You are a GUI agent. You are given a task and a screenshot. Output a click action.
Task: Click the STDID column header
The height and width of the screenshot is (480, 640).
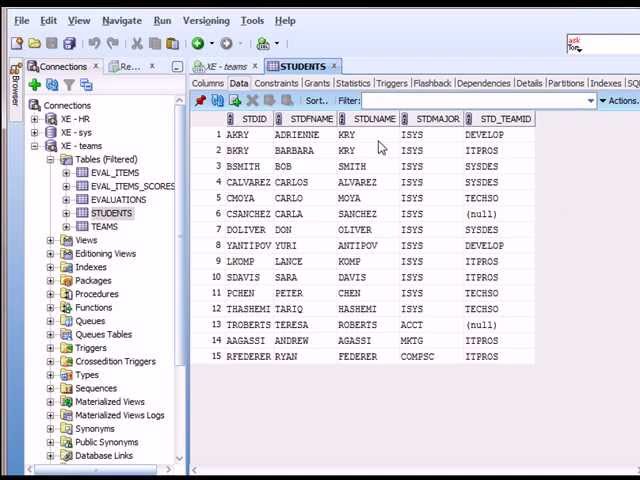(x=249, y=119)
